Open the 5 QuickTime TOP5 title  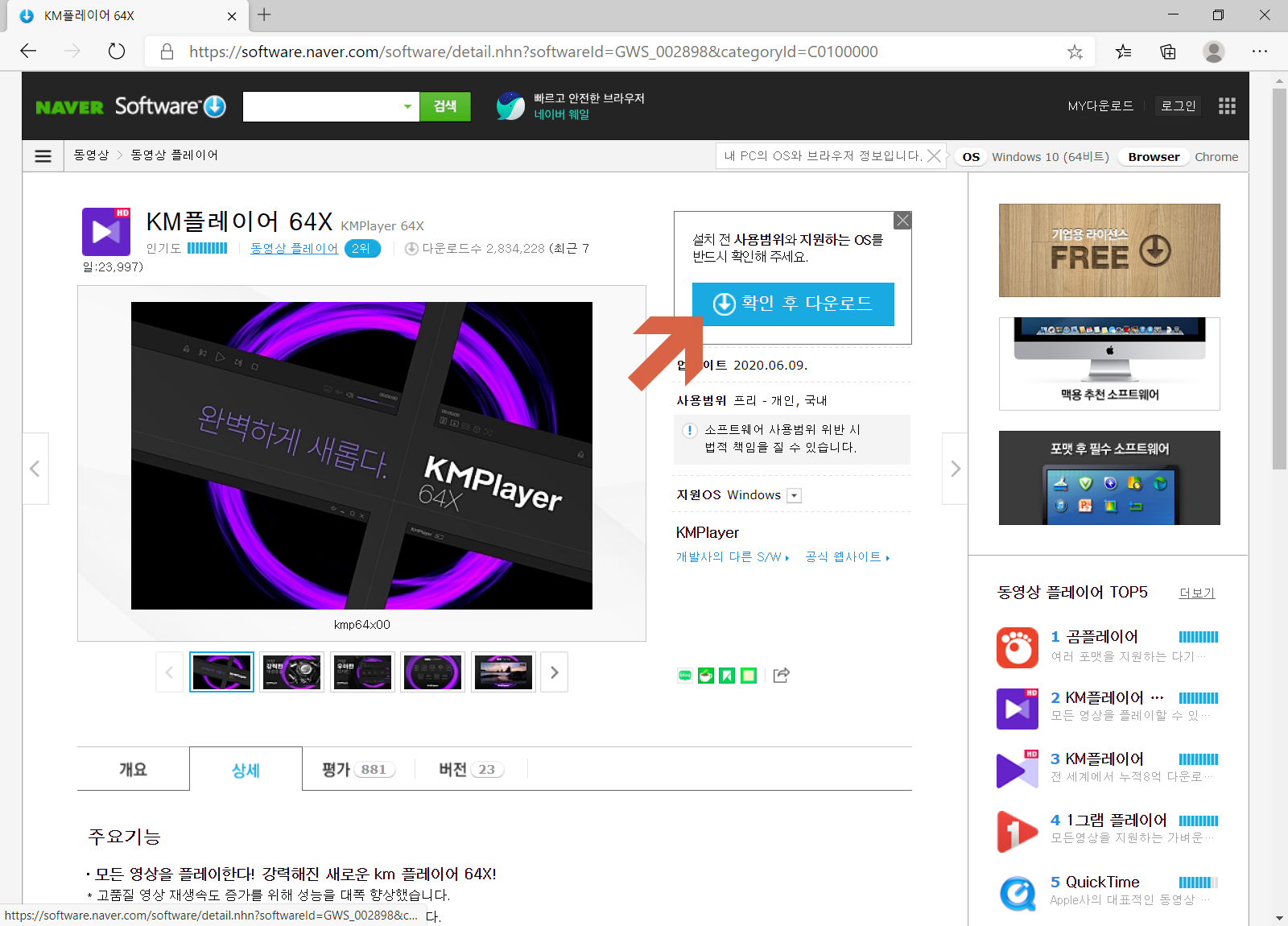click(1095, 883)
